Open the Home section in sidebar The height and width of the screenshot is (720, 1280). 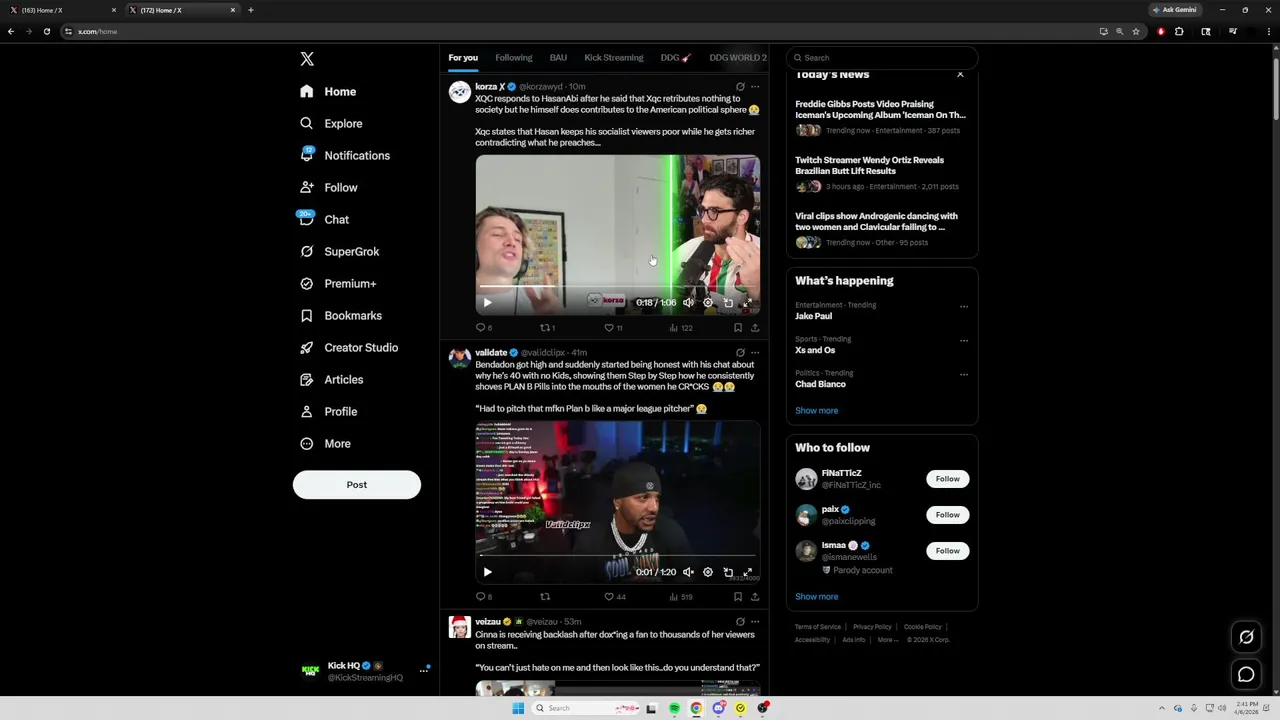pos(328,91)
